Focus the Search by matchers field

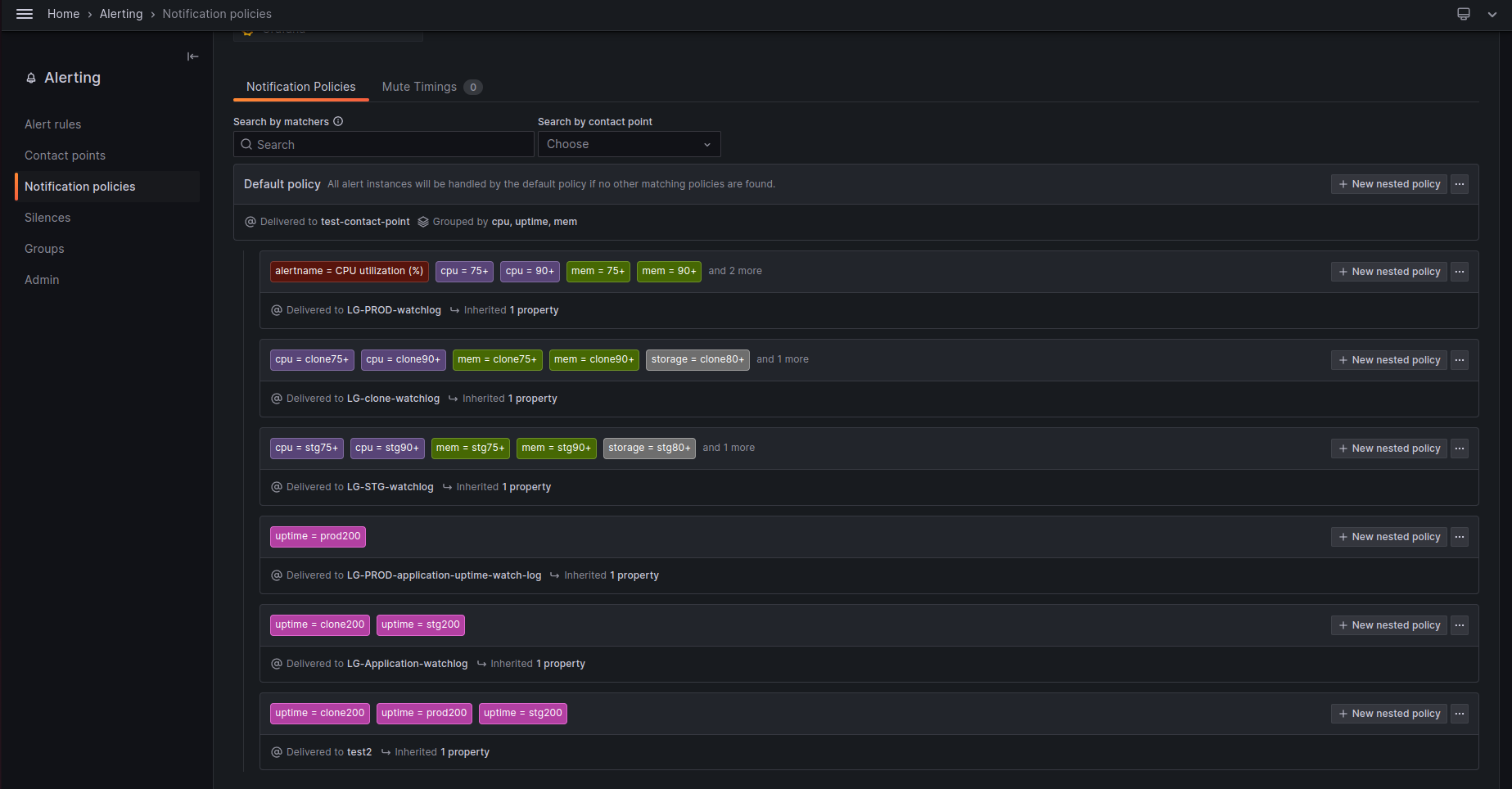384,144
